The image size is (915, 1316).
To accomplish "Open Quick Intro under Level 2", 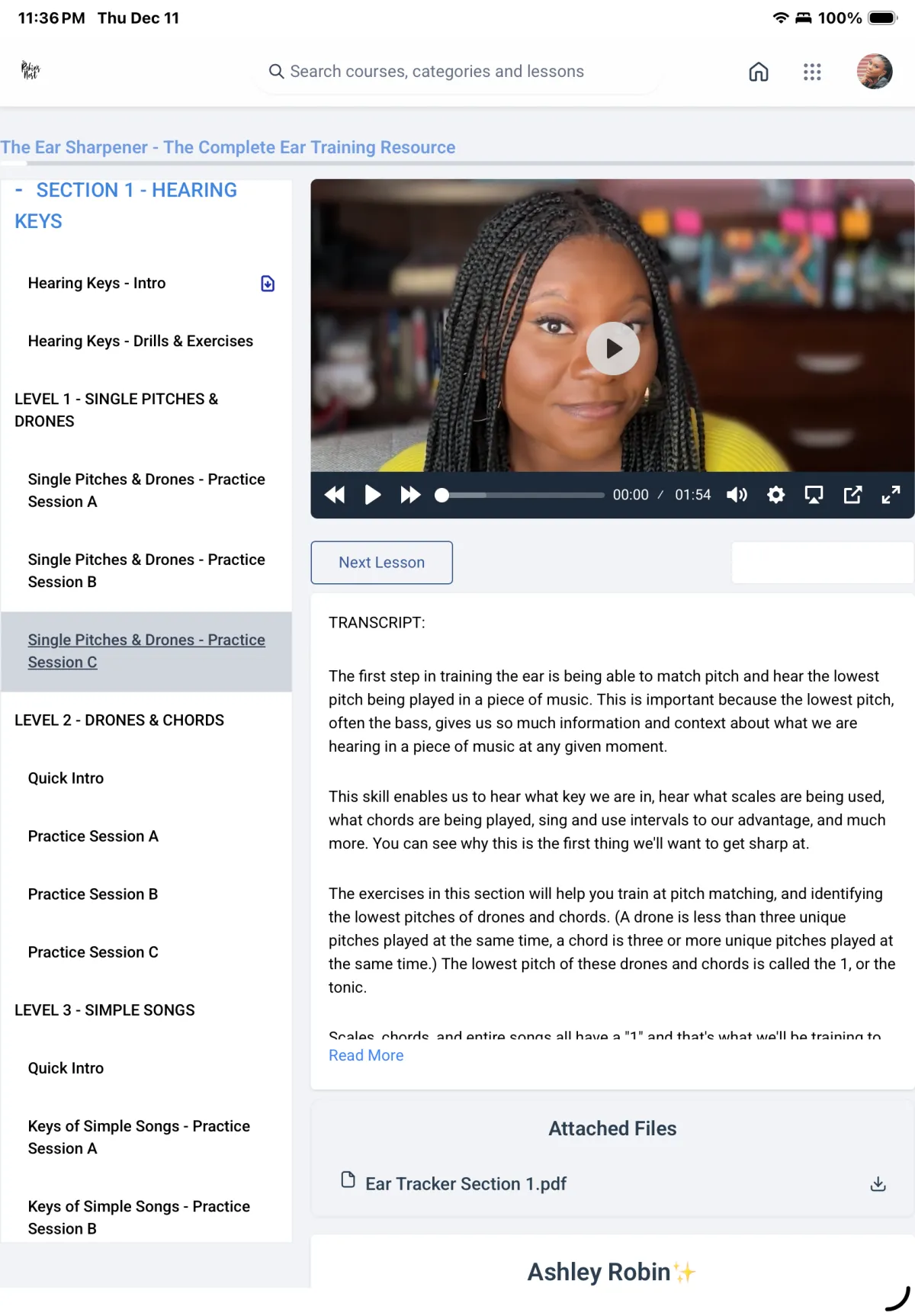I will [x=66, y=778].
